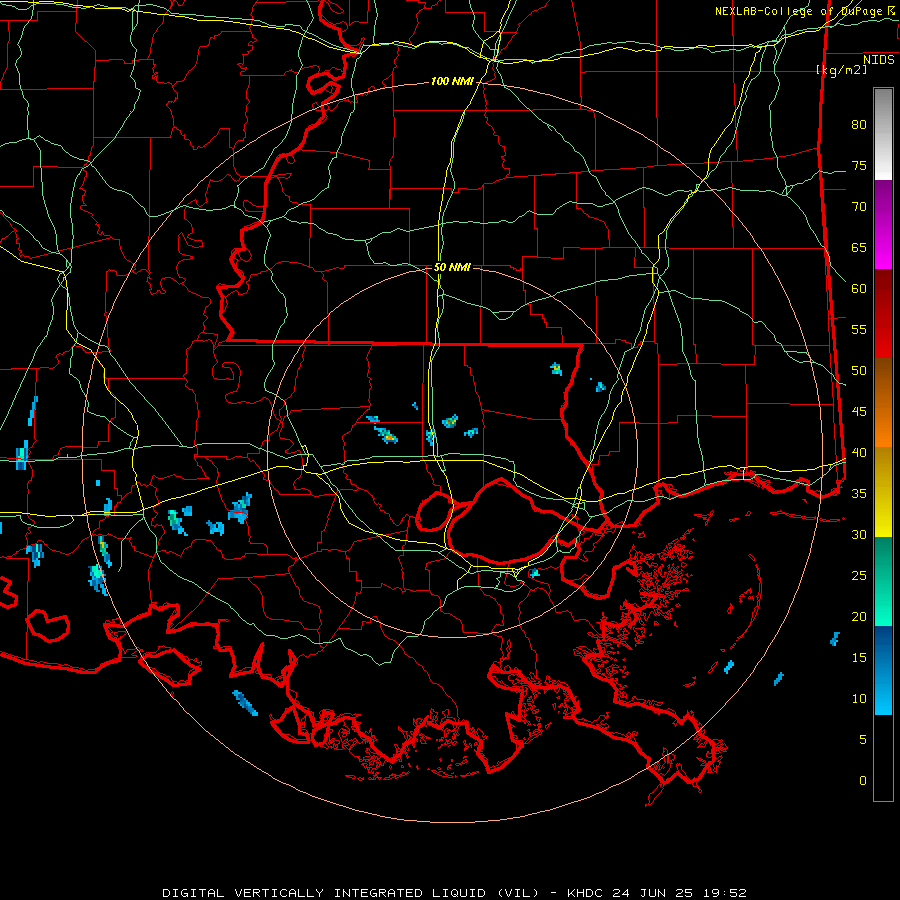The height and width of the screenshot is (900, 900).
Task: Click the 75 value on the color scale
Action: [859, 166]
